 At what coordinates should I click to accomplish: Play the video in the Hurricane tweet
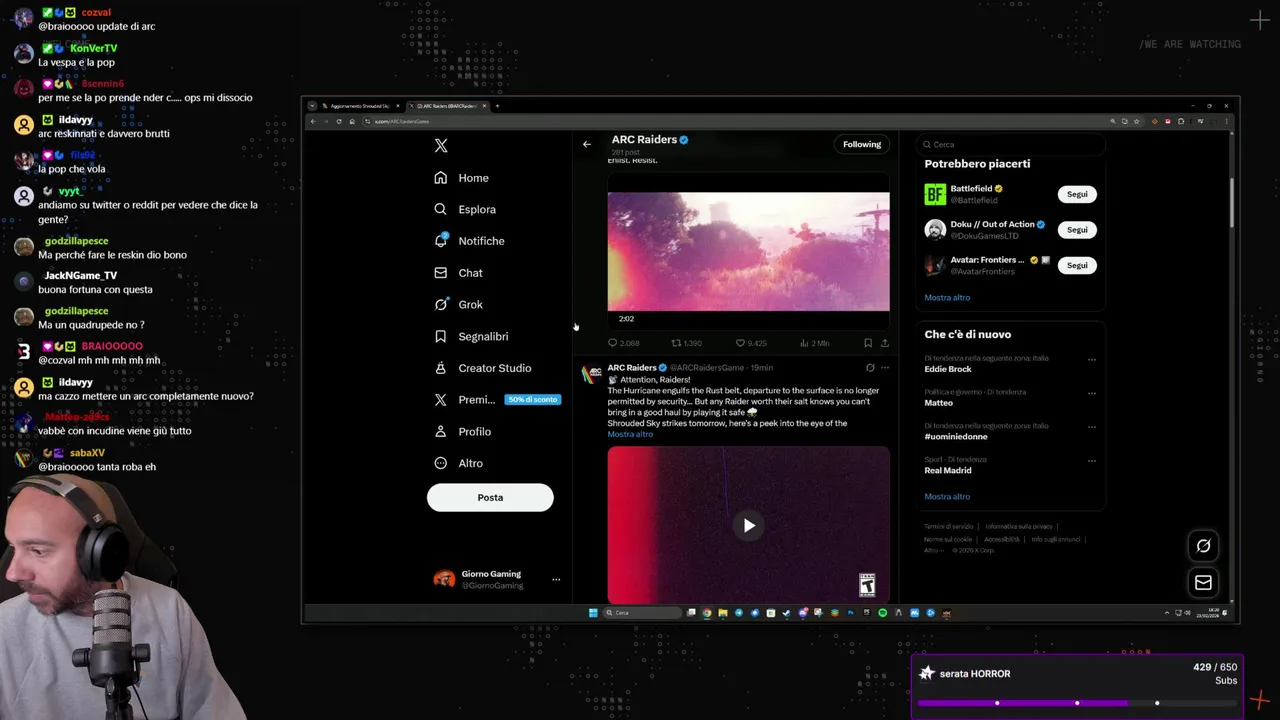749,525
